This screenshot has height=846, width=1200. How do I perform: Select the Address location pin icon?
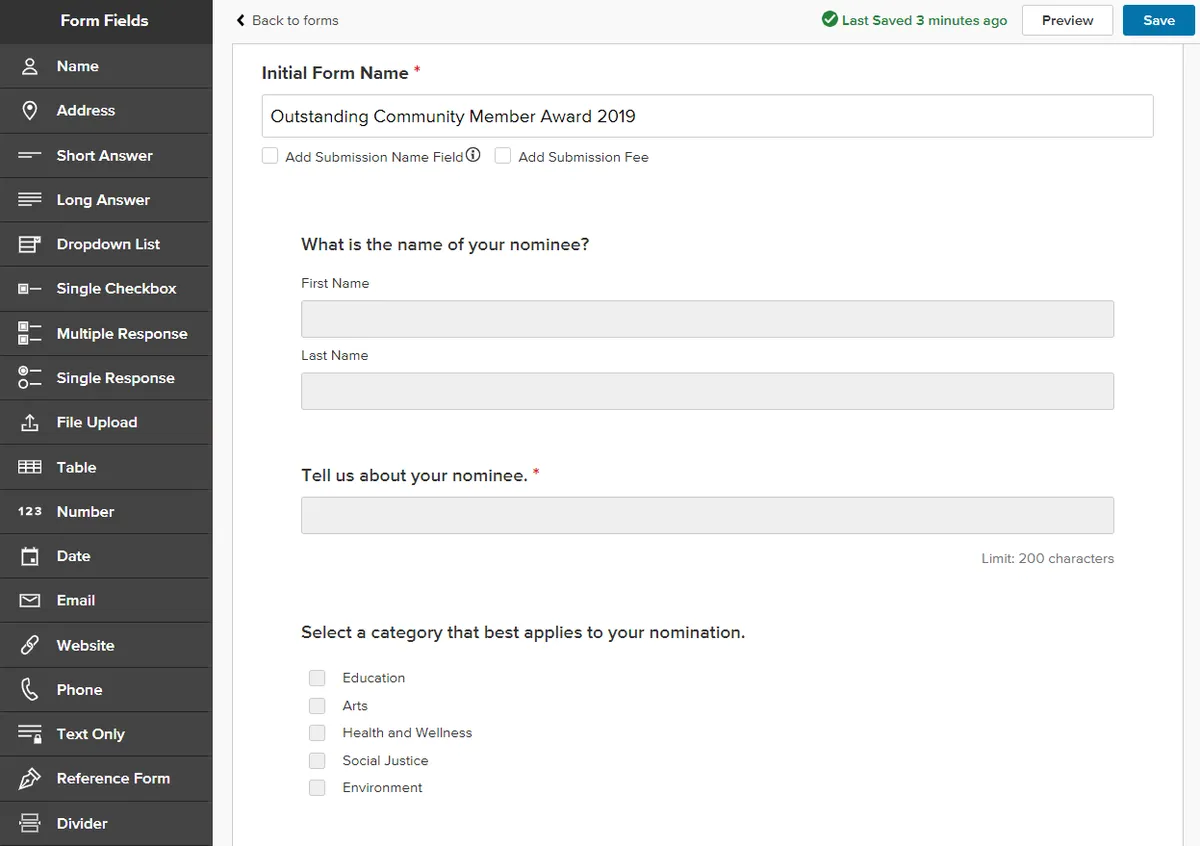click(x=30, y=111)
